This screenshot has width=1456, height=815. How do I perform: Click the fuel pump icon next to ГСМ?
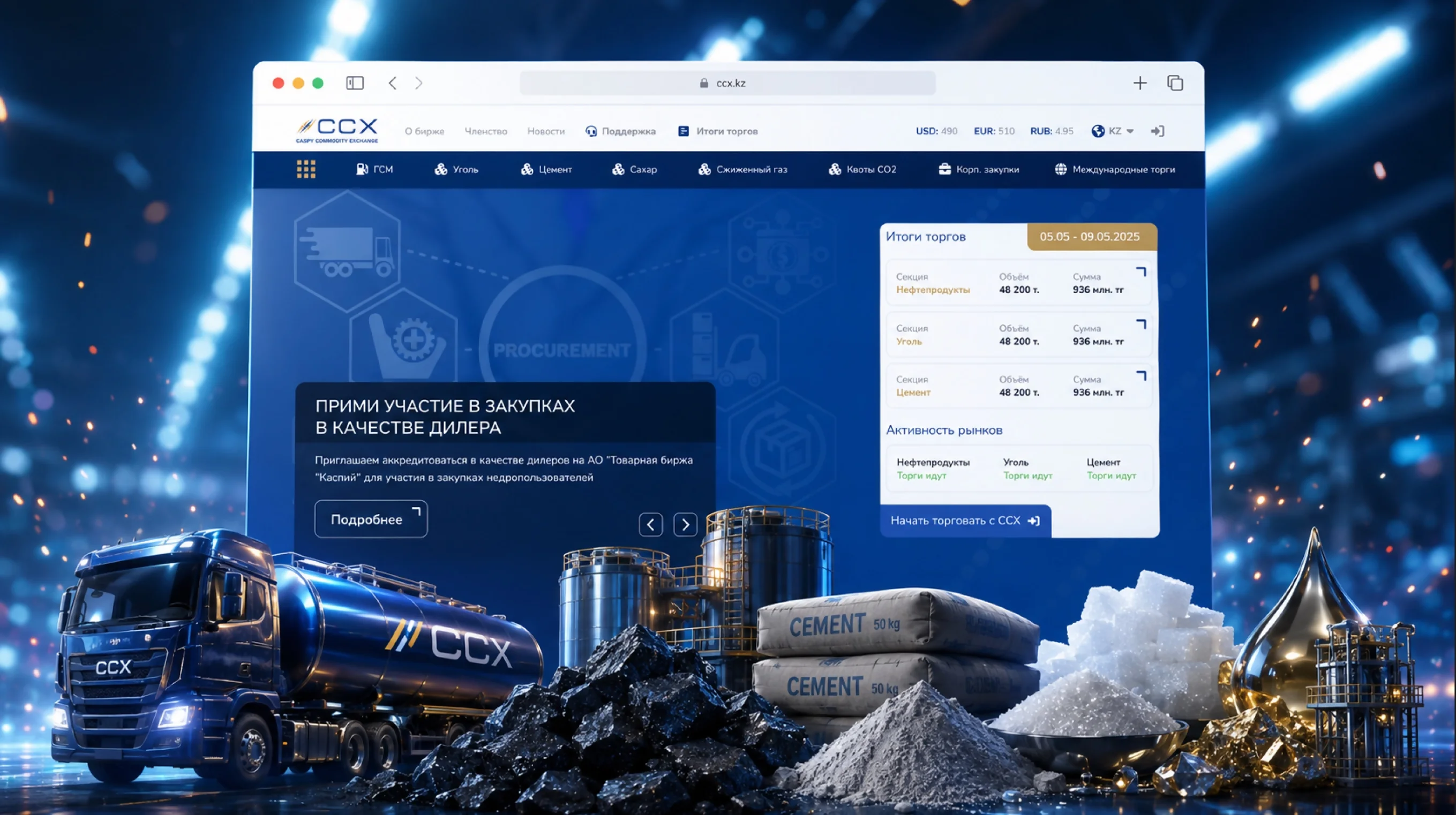point(362,169)
